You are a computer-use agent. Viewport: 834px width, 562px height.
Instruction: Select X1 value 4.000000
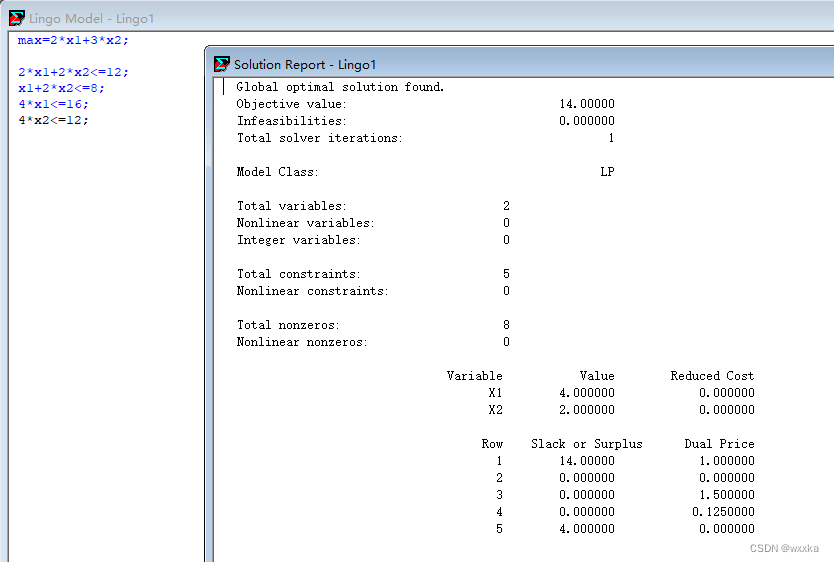tap(587, 393)
